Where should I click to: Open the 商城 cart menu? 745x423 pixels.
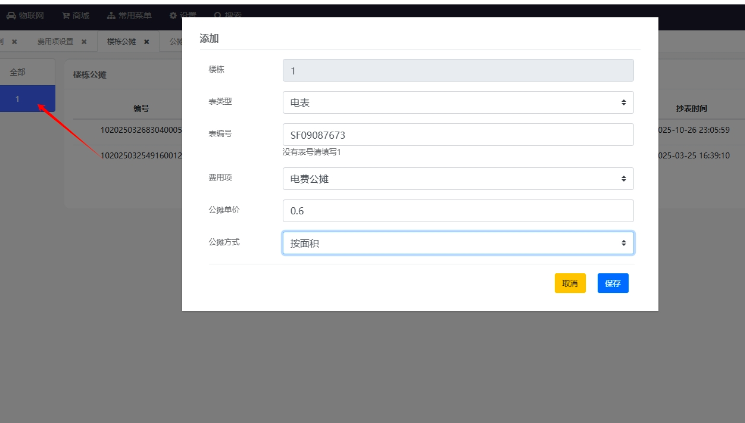pyautogui.click(x=76, y=16)
